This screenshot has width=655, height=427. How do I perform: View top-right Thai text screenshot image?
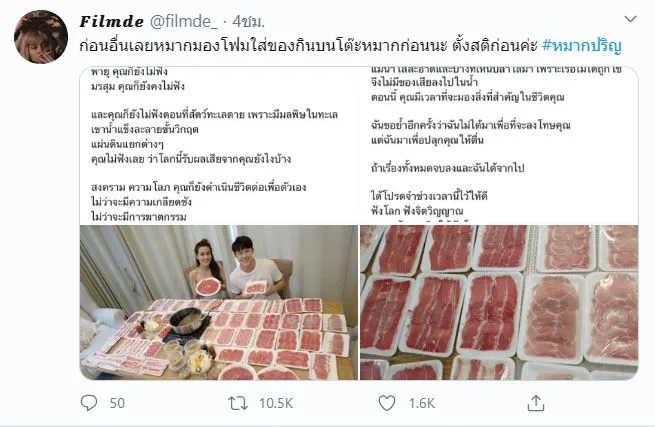tap(499, 145)
